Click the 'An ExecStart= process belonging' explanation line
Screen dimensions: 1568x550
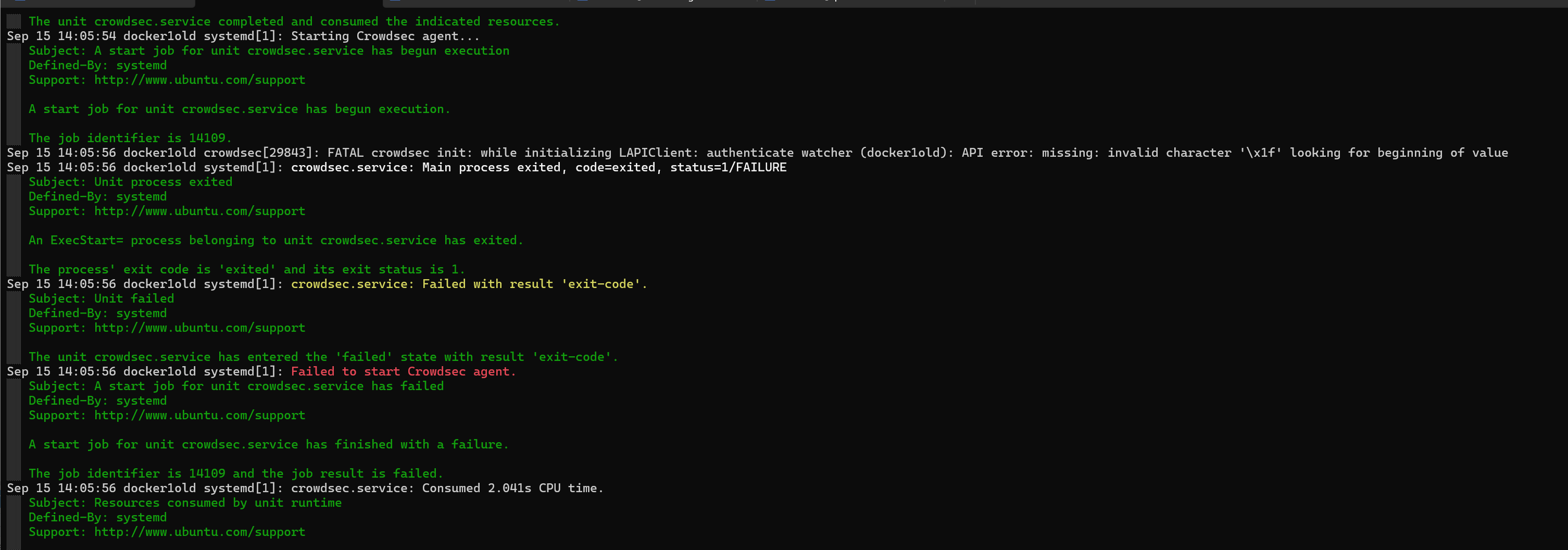pos(275,241)
